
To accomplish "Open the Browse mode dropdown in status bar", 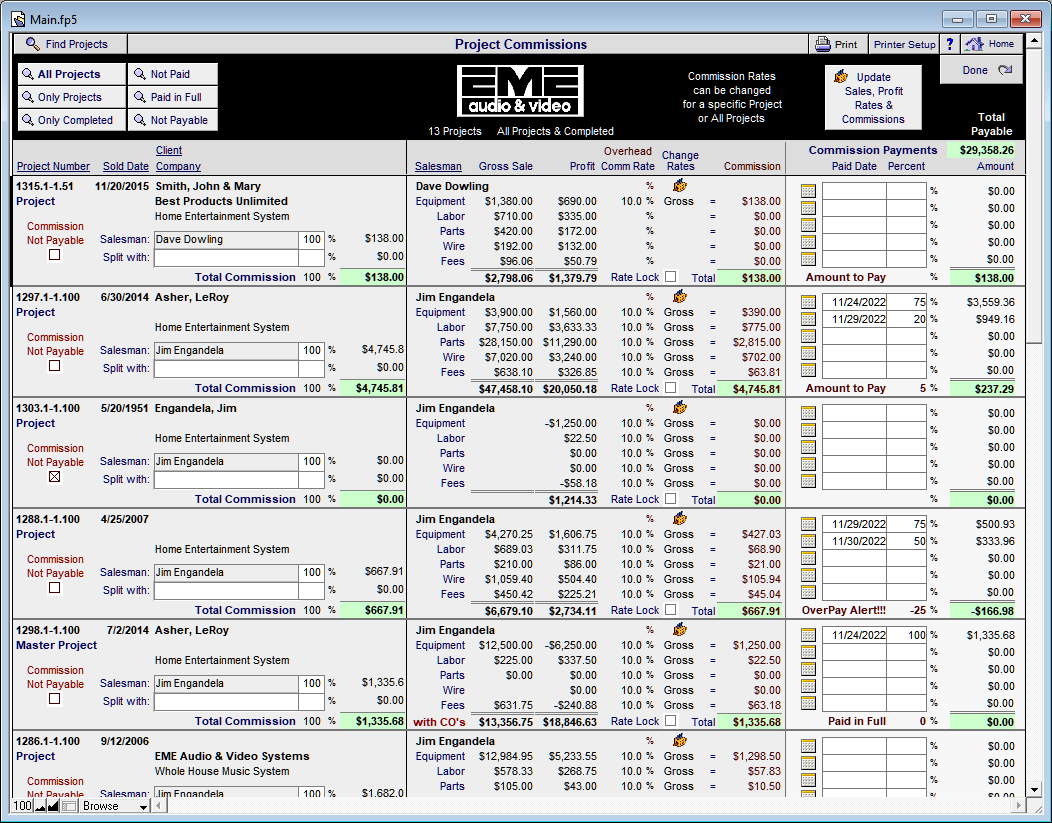I will pyautogui.click(x=114, y=806).
